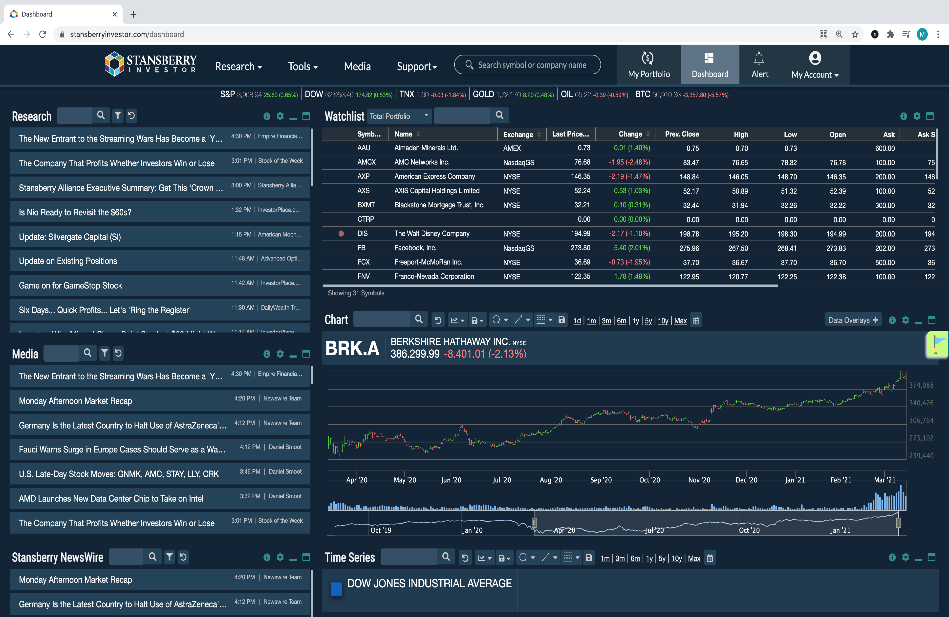The width and height of the screenshot is (949, 617).
Task: Open the Chart panel drawing shapes dropdown
Action: [x=499, y=320]
